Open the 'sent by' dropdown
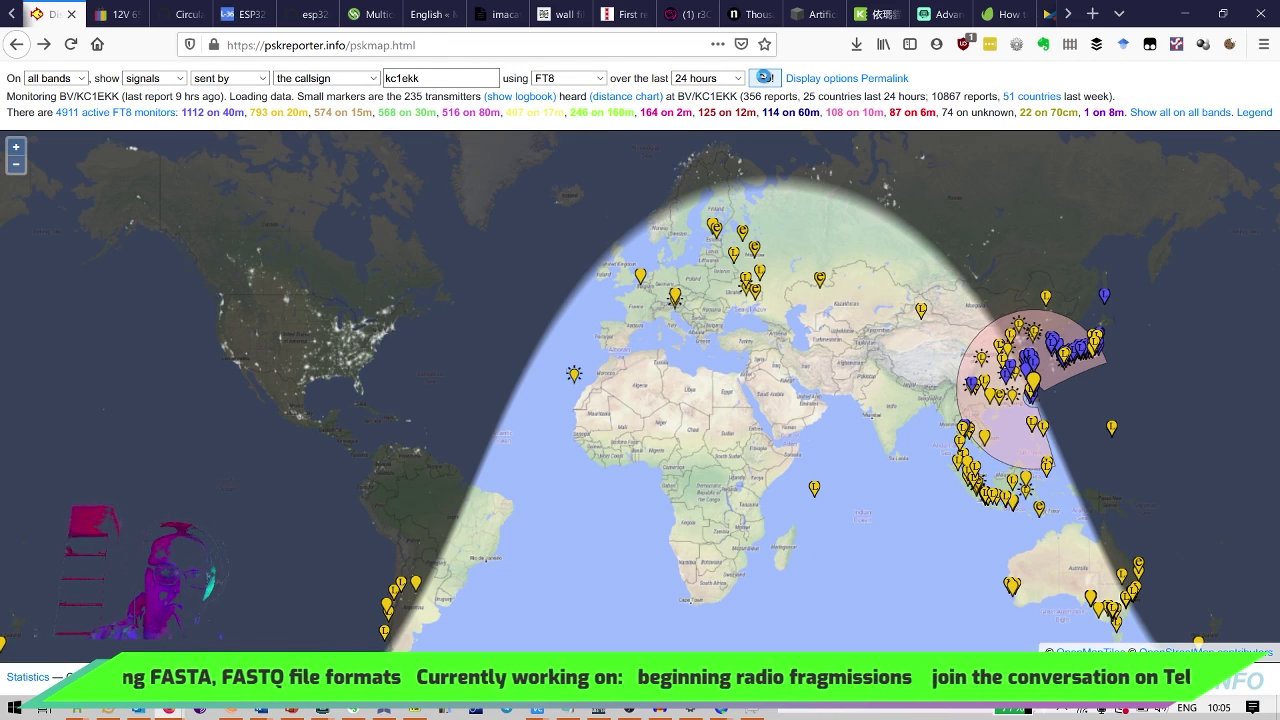1280x720 pixels. click(x=230, y=78)
